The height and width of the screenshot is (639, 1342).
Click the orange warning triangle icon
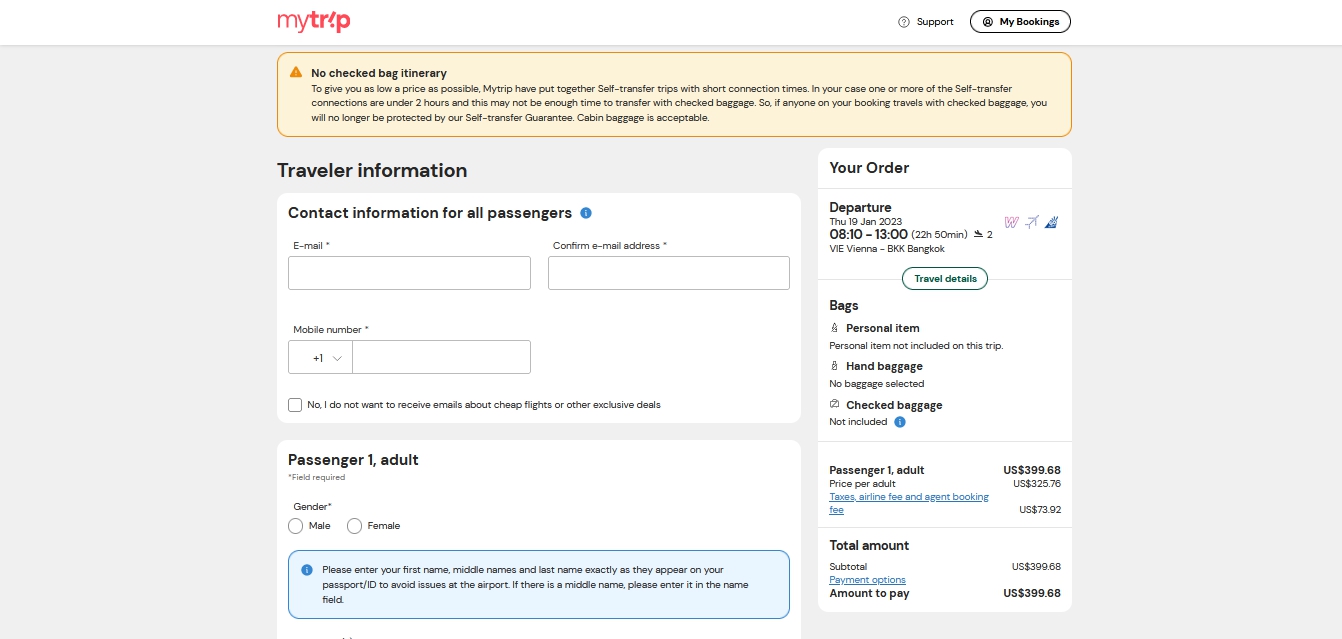tap(296, 72)
